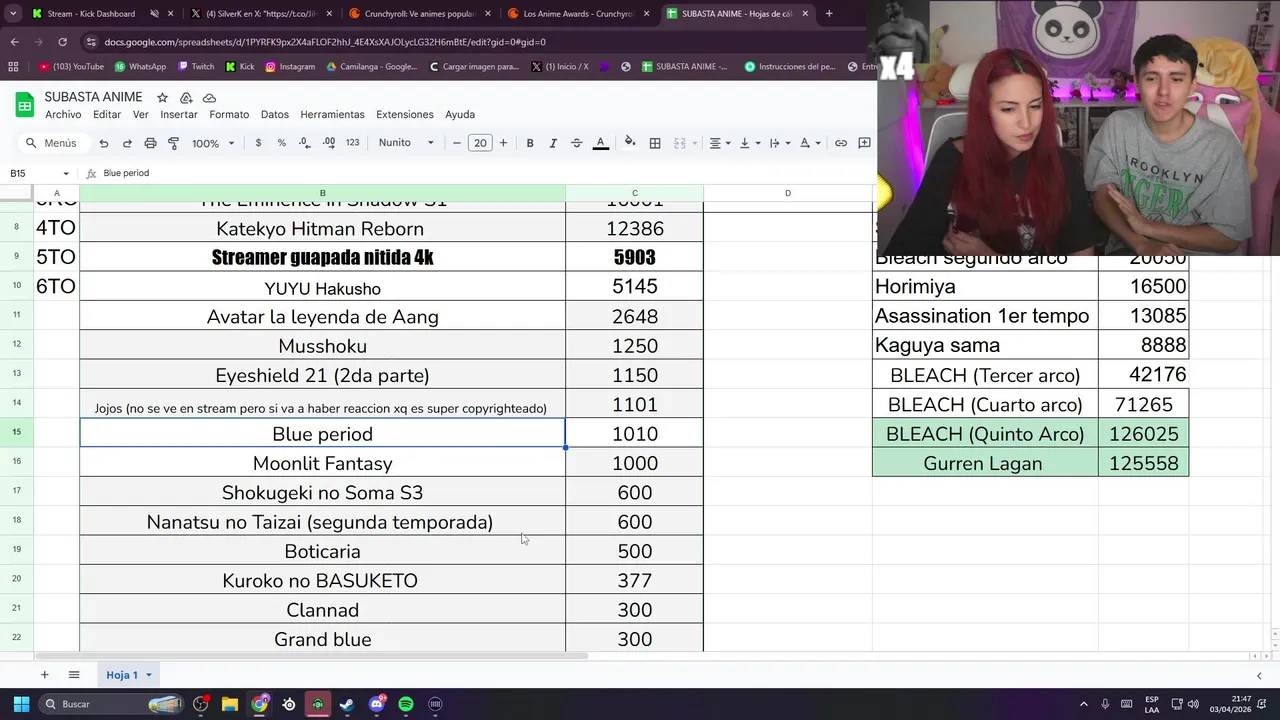Select the Gurren Lagan cell
Viewport: 1280px width, 720px height.
[984, 463]
